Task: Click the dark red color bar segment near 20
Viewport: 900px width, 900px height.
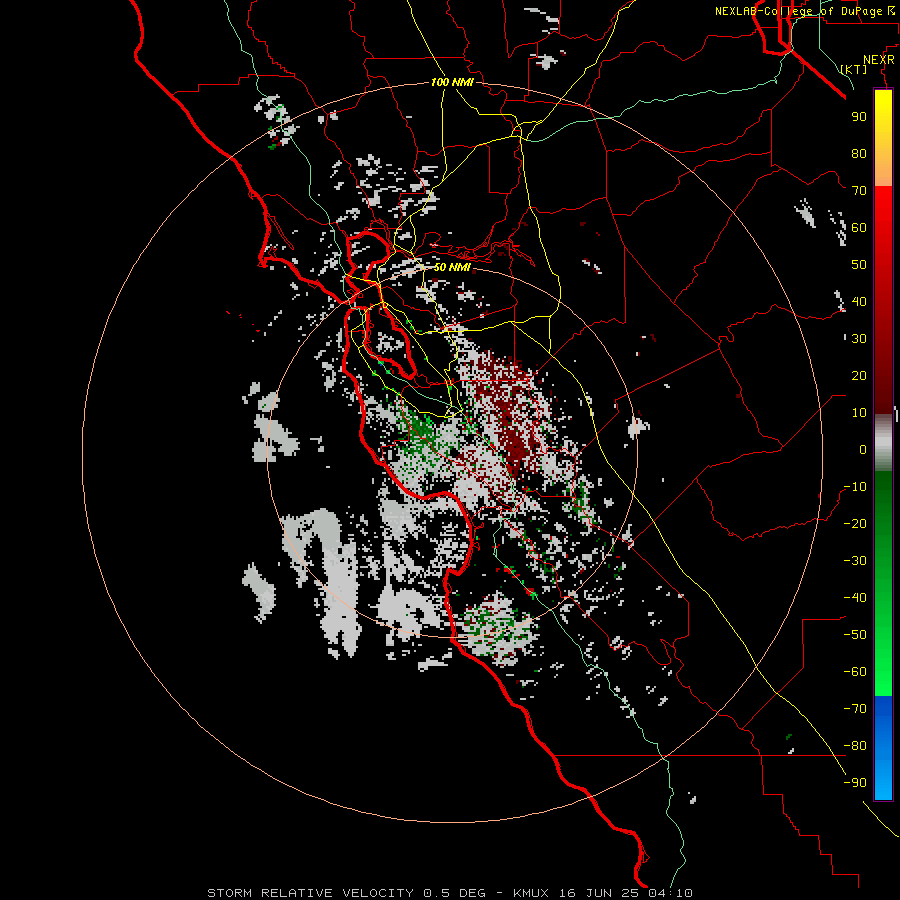Action: coord(883,376)
